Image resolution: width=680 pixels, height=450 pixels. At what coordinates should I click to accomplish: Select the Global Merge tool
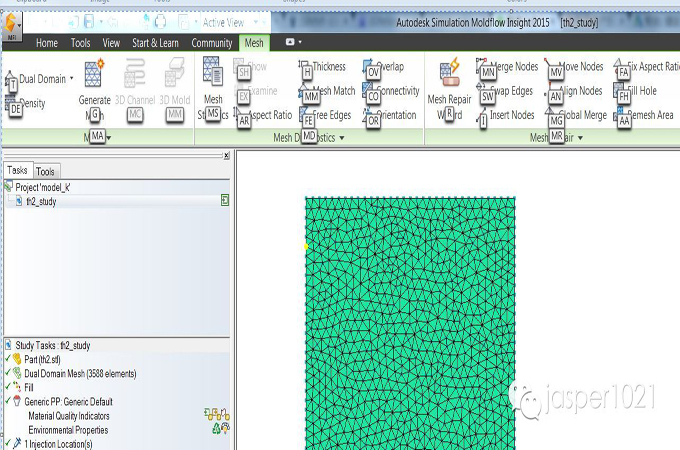tap(575, 115)
